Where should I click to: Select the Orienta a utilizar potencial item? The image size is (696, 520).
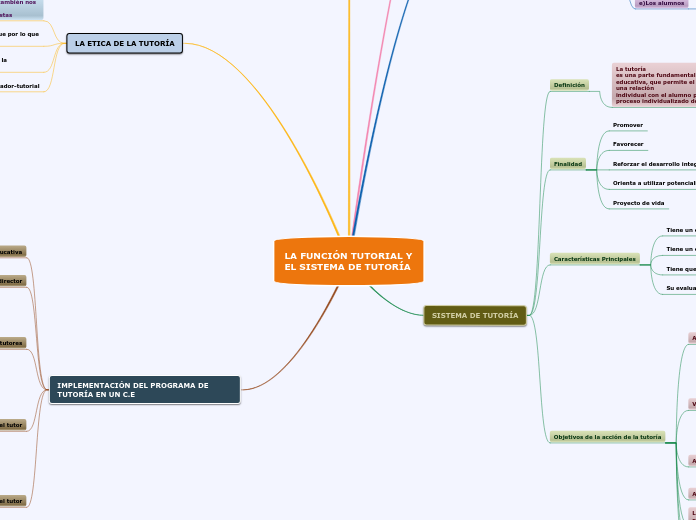(653, 183)
